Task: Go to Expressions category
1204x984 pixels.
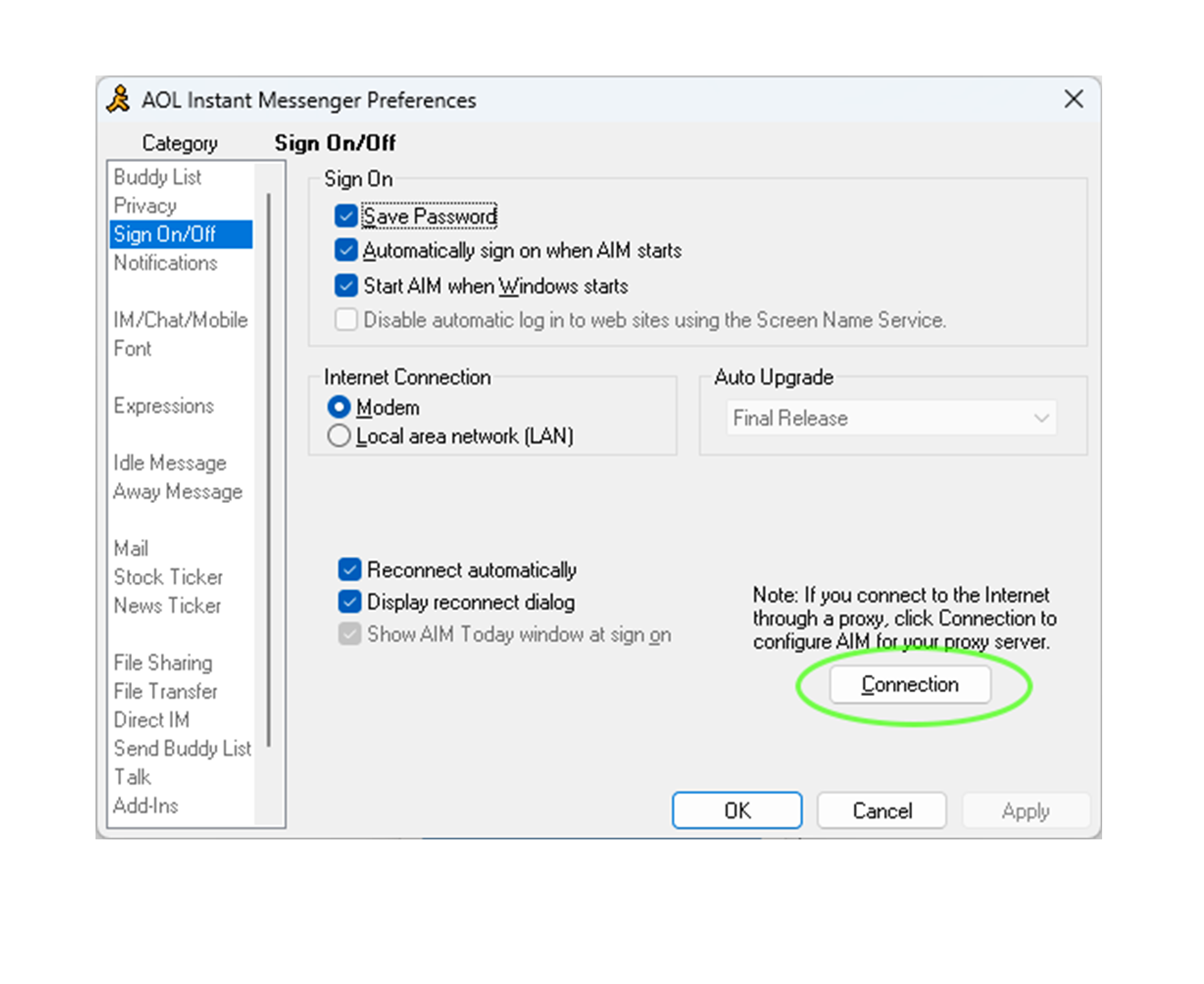Action: click(164, 406)
